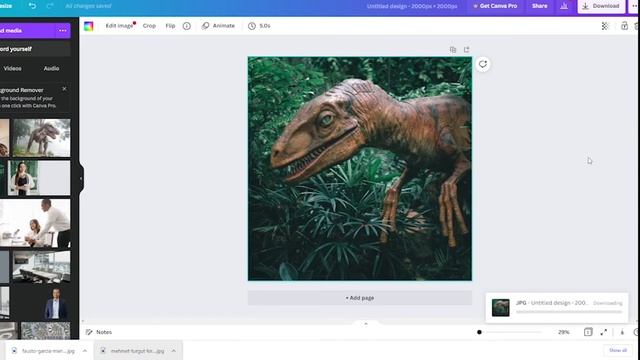Click the download progress bar
Viewport: 640px width, 360px height.
click(569, 312)
